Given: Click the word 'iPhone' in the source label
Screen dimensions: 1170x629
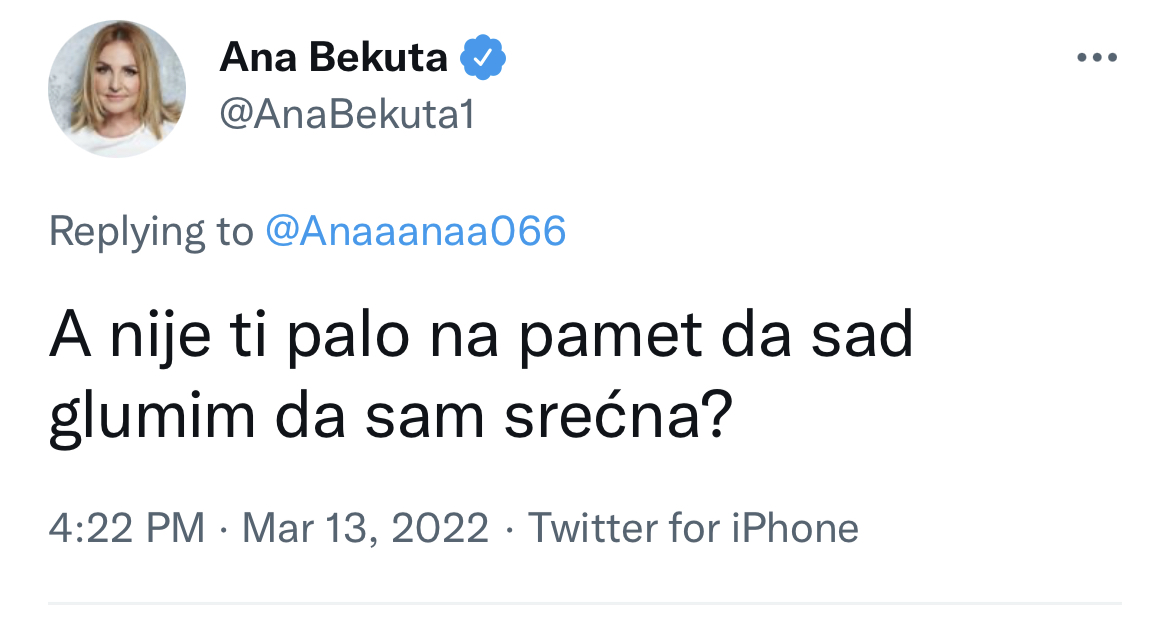Looking at the screenshot, I should click(x=795, y=528).
